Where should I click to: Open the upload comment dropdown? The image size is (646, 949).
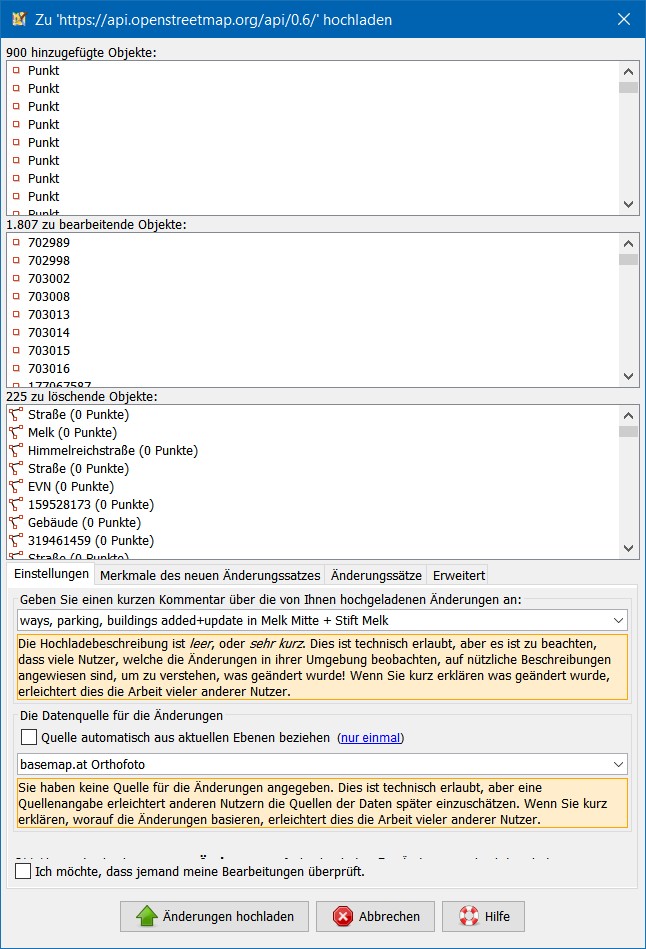(617, 621)
